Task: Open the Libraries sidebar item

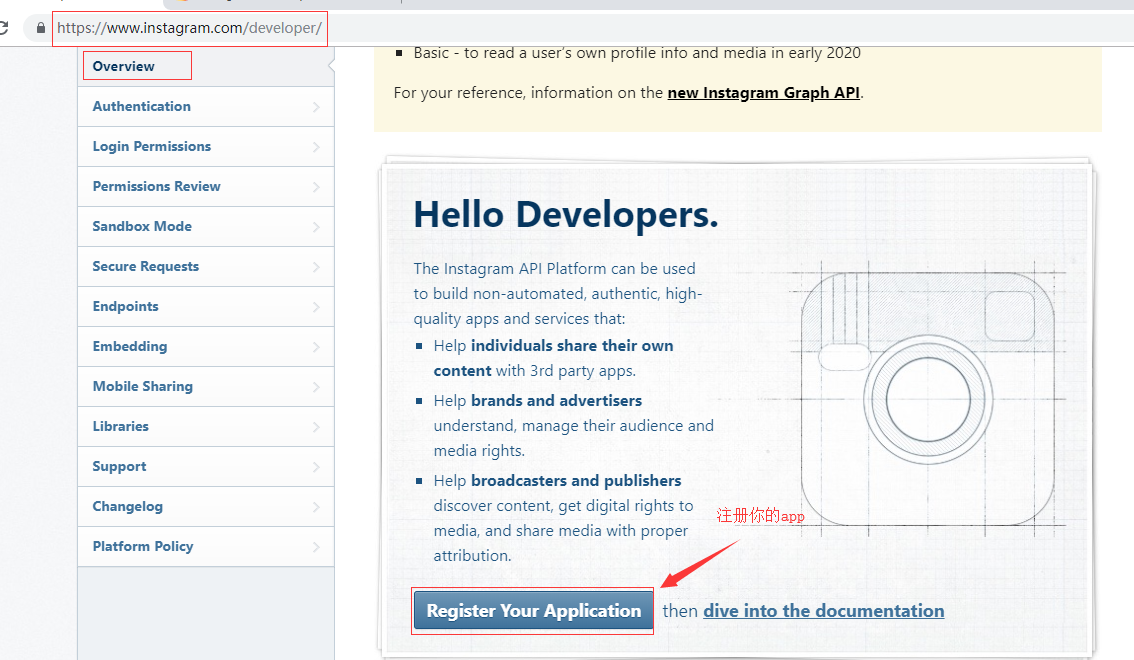Action: [x=205, y=427]
